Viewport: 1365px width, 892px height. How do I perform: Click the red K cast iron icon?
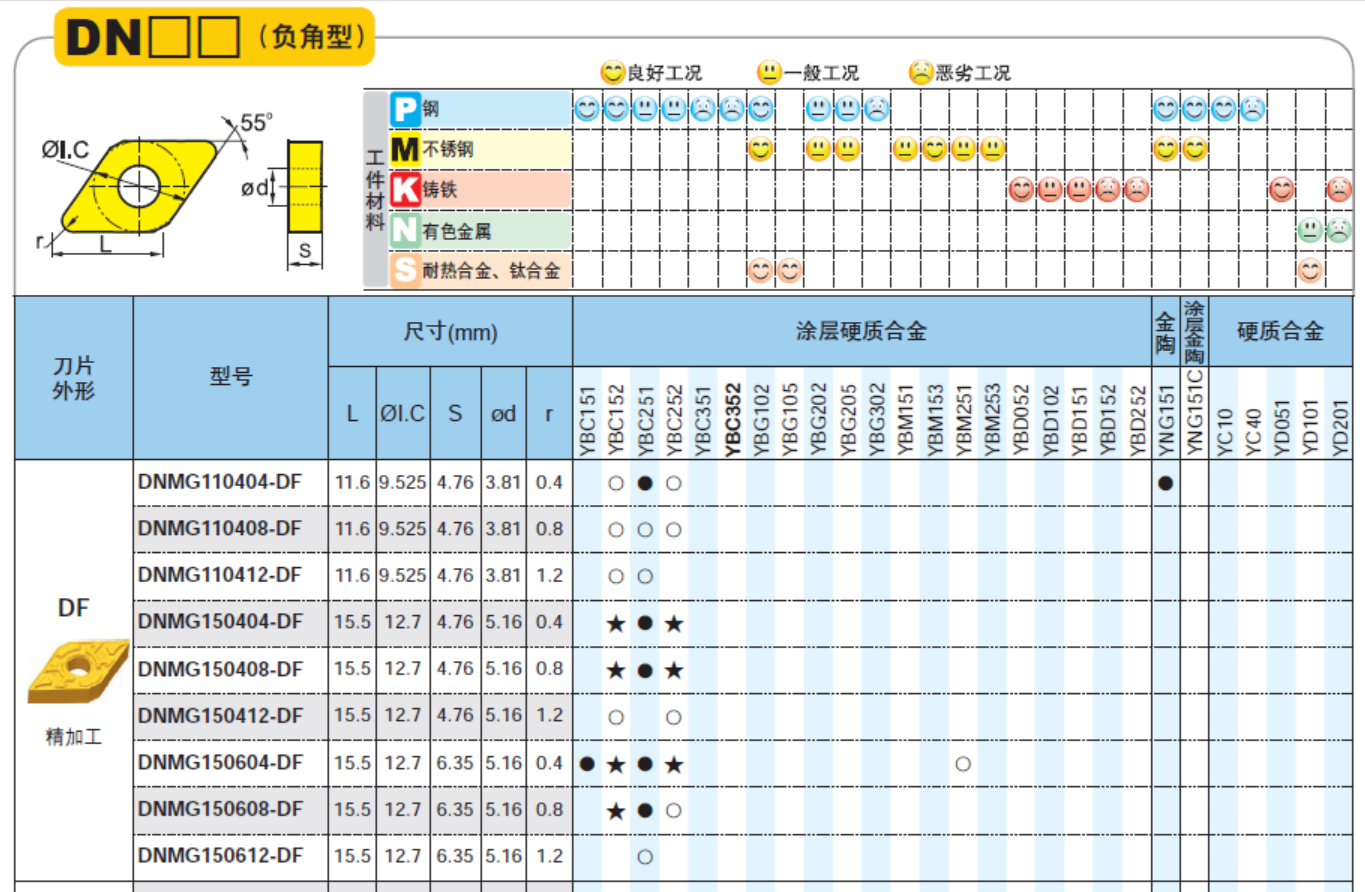point(405,190)
